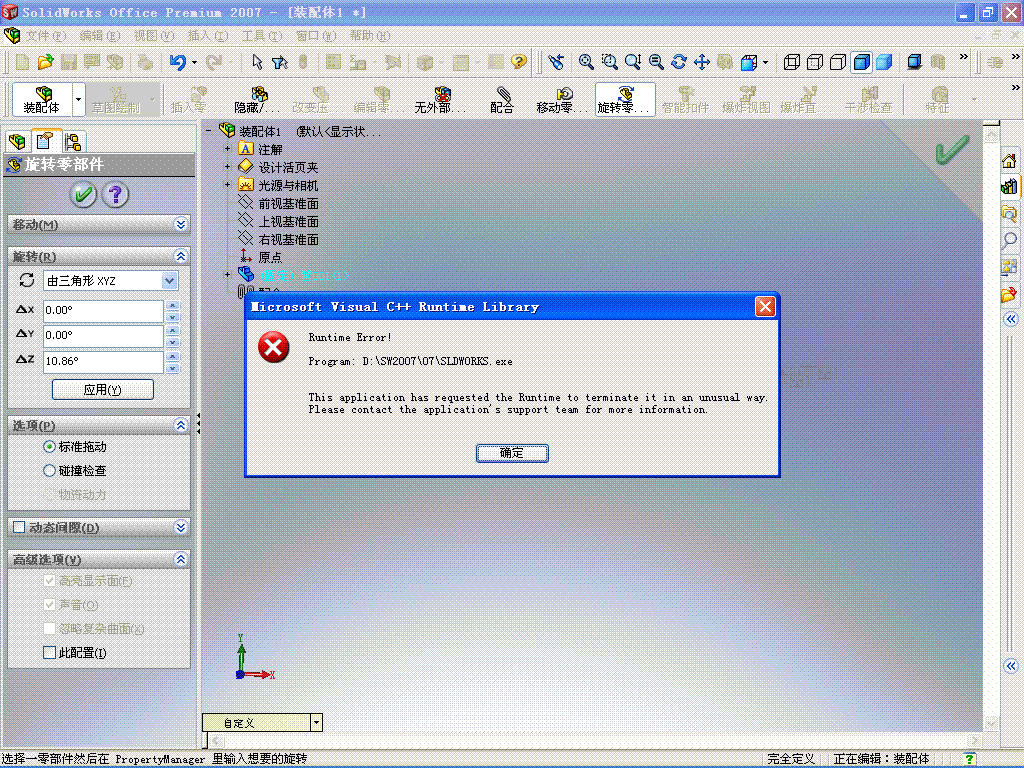Collapse the task pane double-arrow

point(1010,319)
